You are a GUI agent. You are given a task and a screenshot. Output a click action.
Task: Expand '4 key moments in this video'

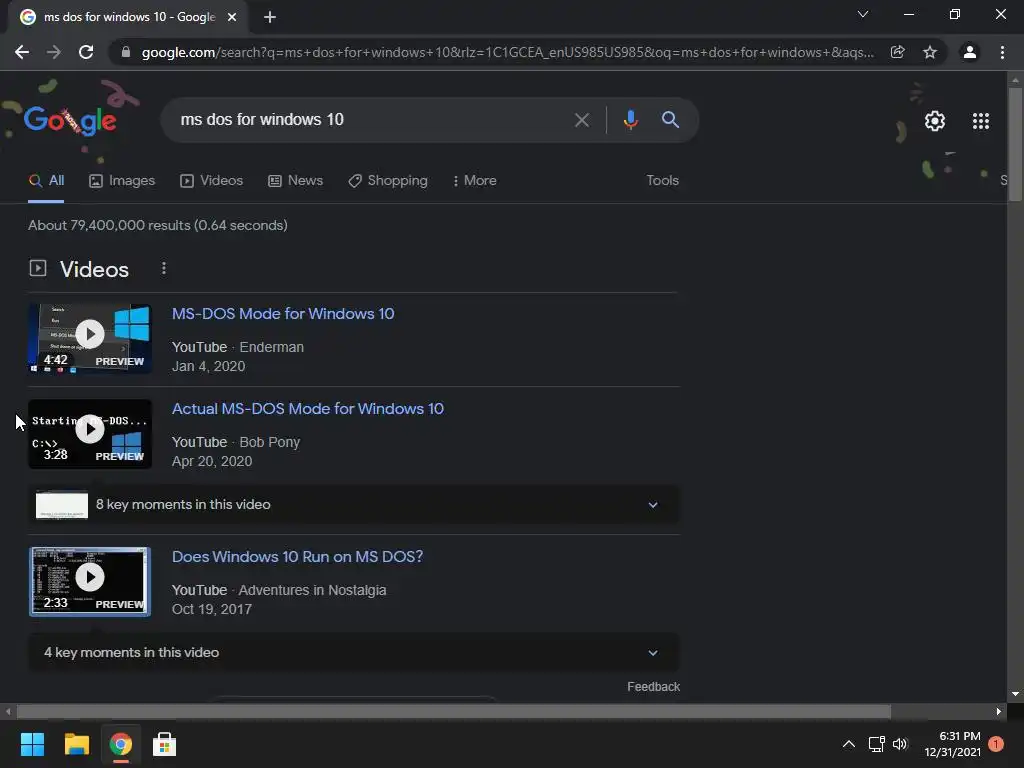coord(353,652)
